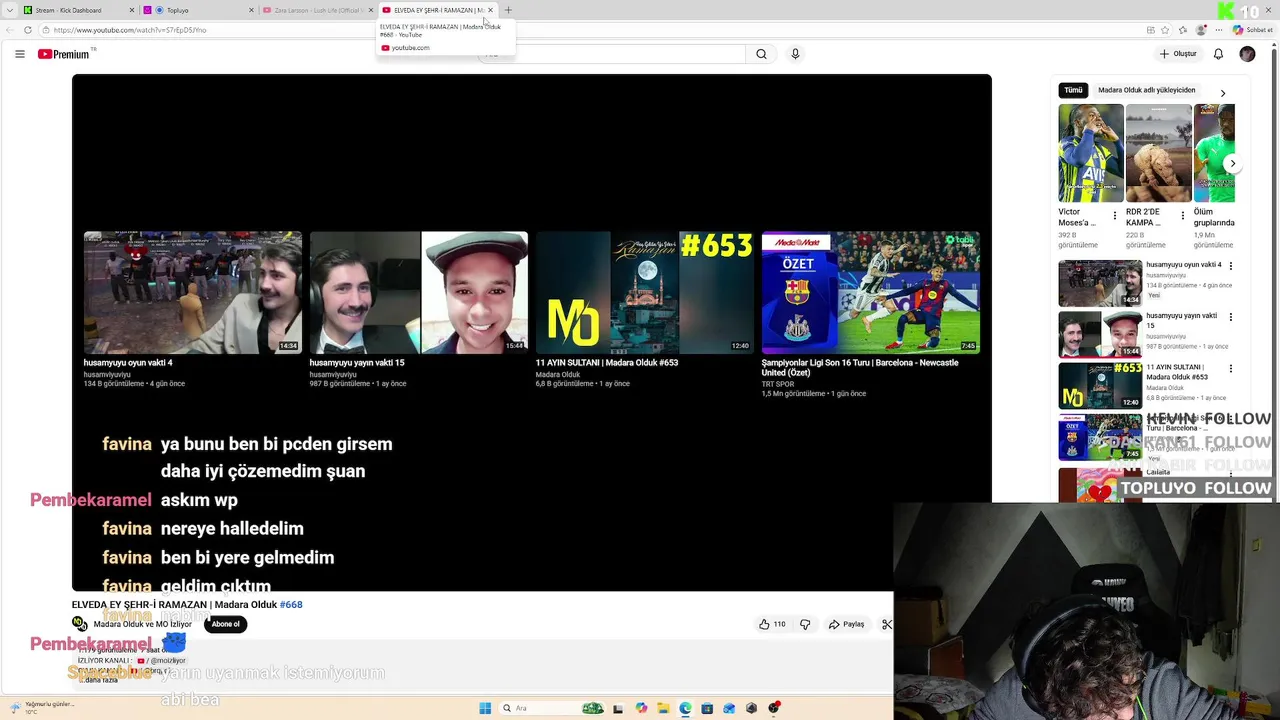1280x720 pixels.
Task: Click the #668 hashtag link
Action: click(x=291, y=605)
